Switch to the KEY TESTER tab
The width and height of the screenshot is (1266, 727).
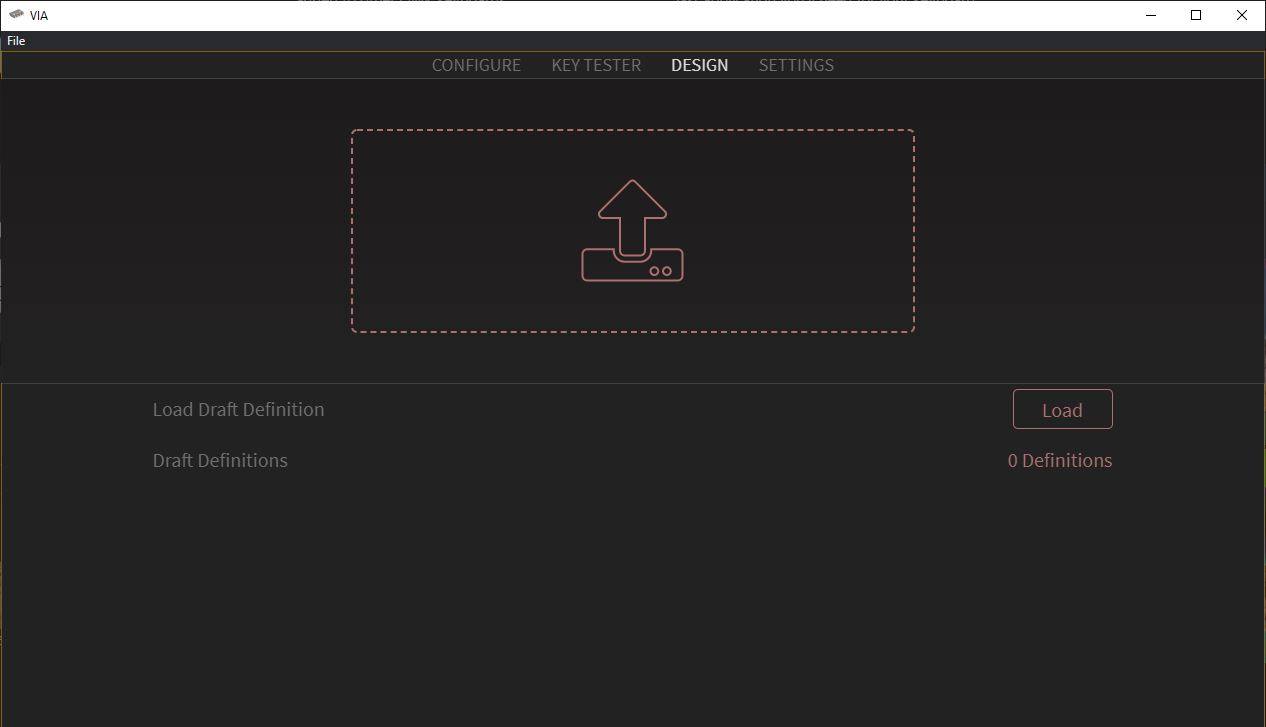point(596,65)
